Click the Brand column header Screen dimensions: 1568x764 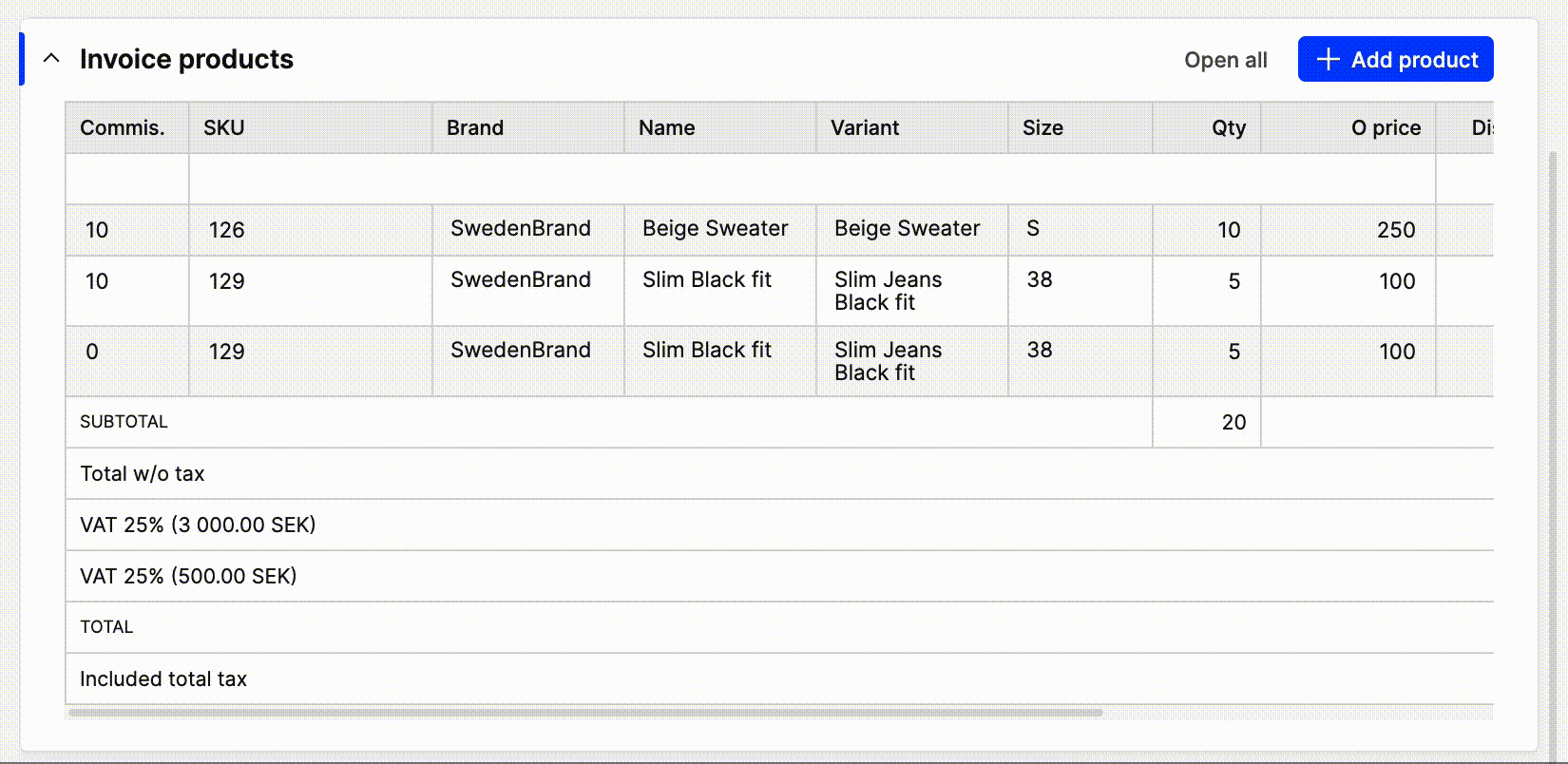click(475, 128)
